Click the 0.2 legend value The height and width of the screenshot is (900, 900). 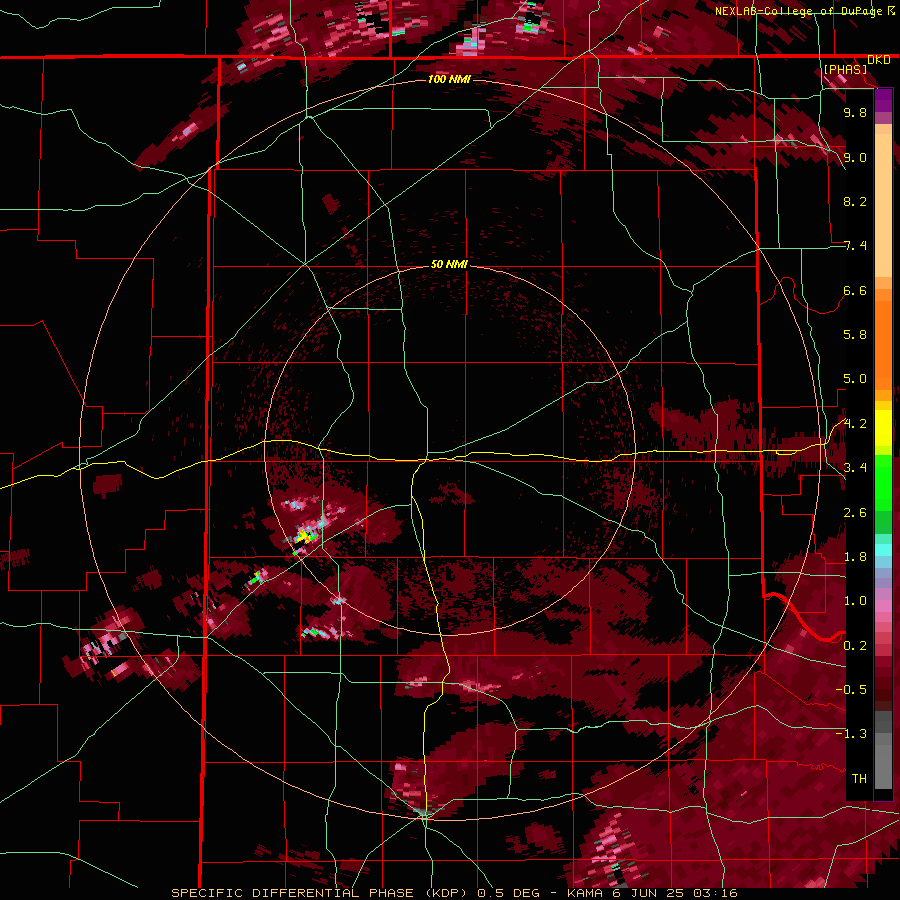pyautogui.click(x=855, y=646)
